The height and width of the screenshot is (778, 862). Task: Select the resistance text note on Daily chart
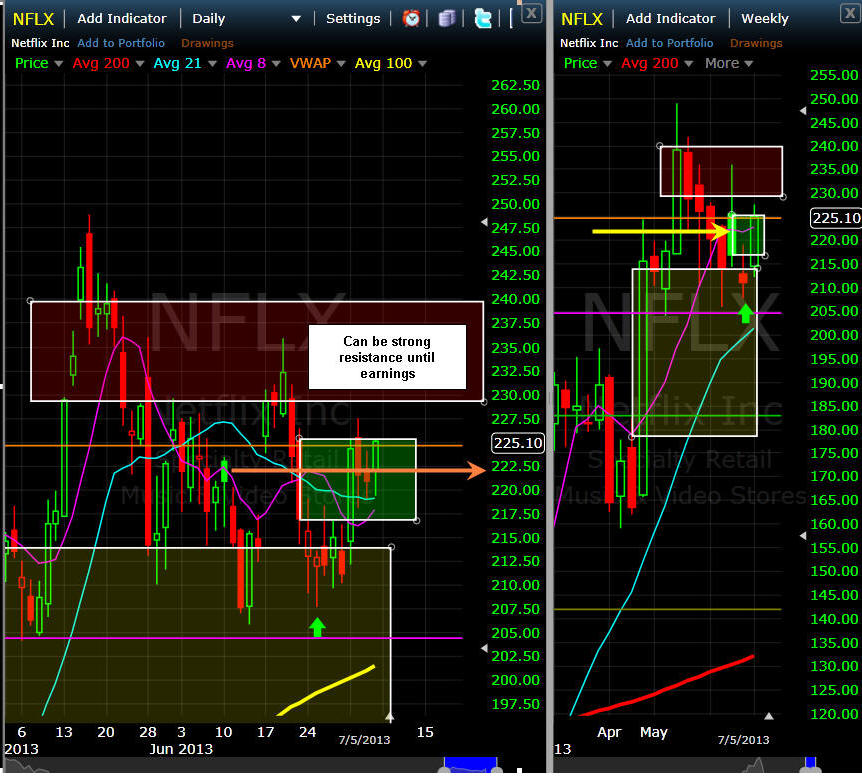(x=387, y=357)
